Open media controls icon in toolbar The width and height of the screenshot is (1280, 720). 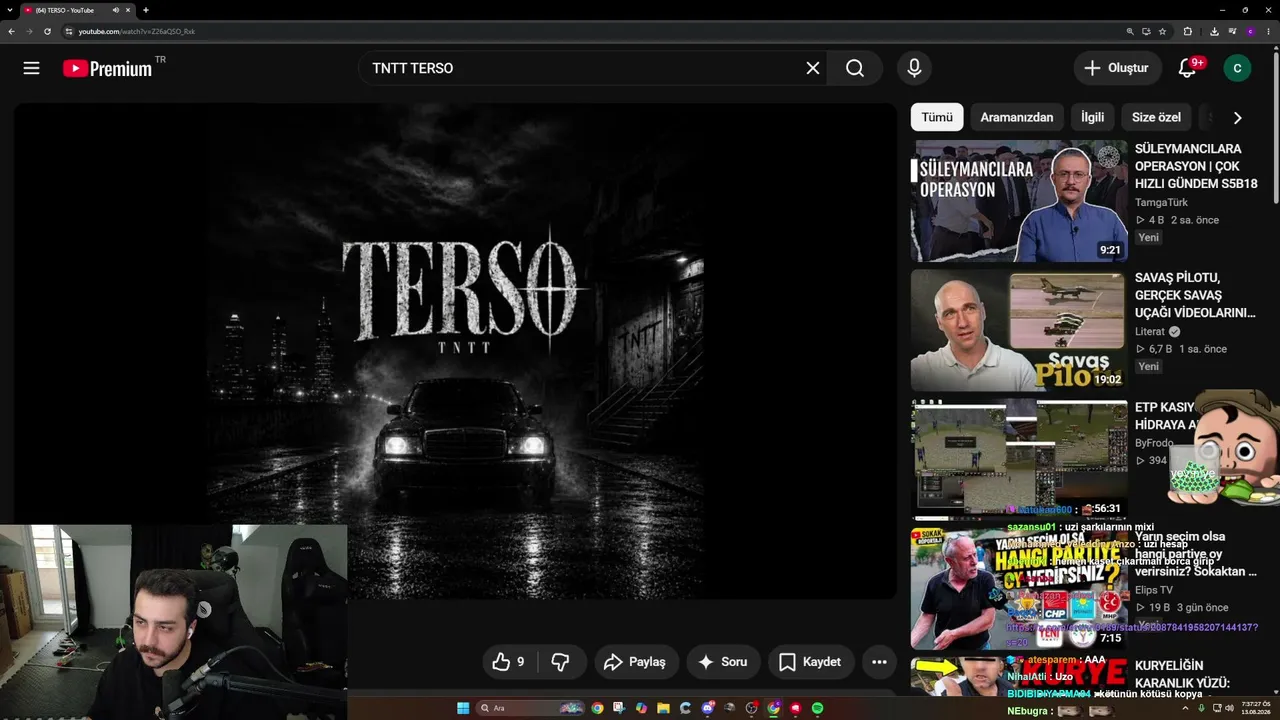pyautogui.click(x=1232, y=31)
